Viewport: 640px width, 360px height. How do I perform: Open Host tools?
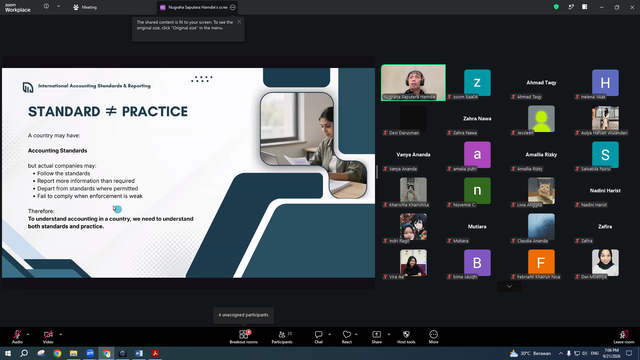click(406, 337)
